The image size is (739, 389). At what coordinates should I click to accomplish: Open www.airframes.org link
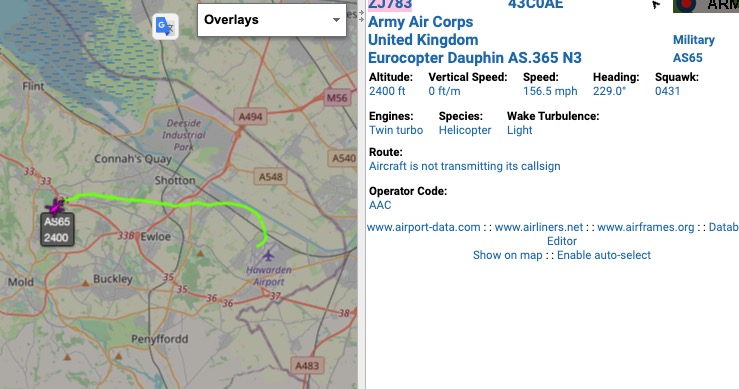[646, 227]
